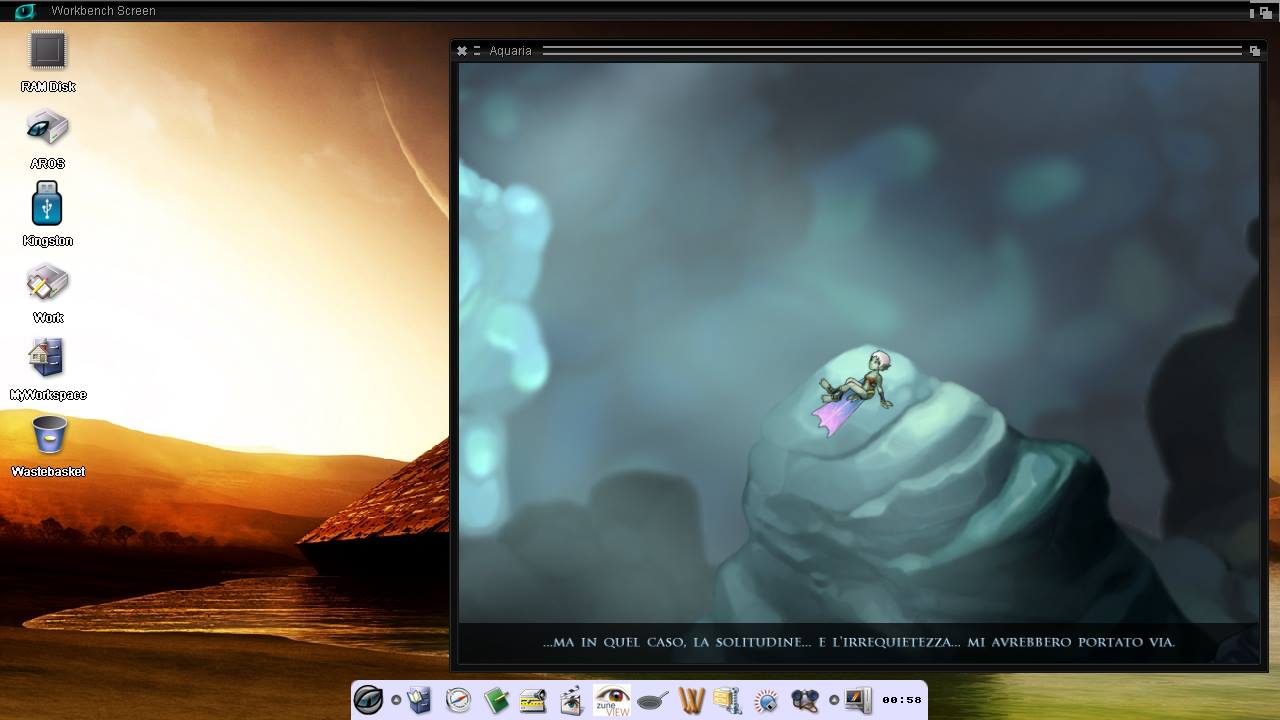This screenshot has width=1280, height=720.
Task: Click the Aquaria window title bar
Action: [x=890, y=50]
